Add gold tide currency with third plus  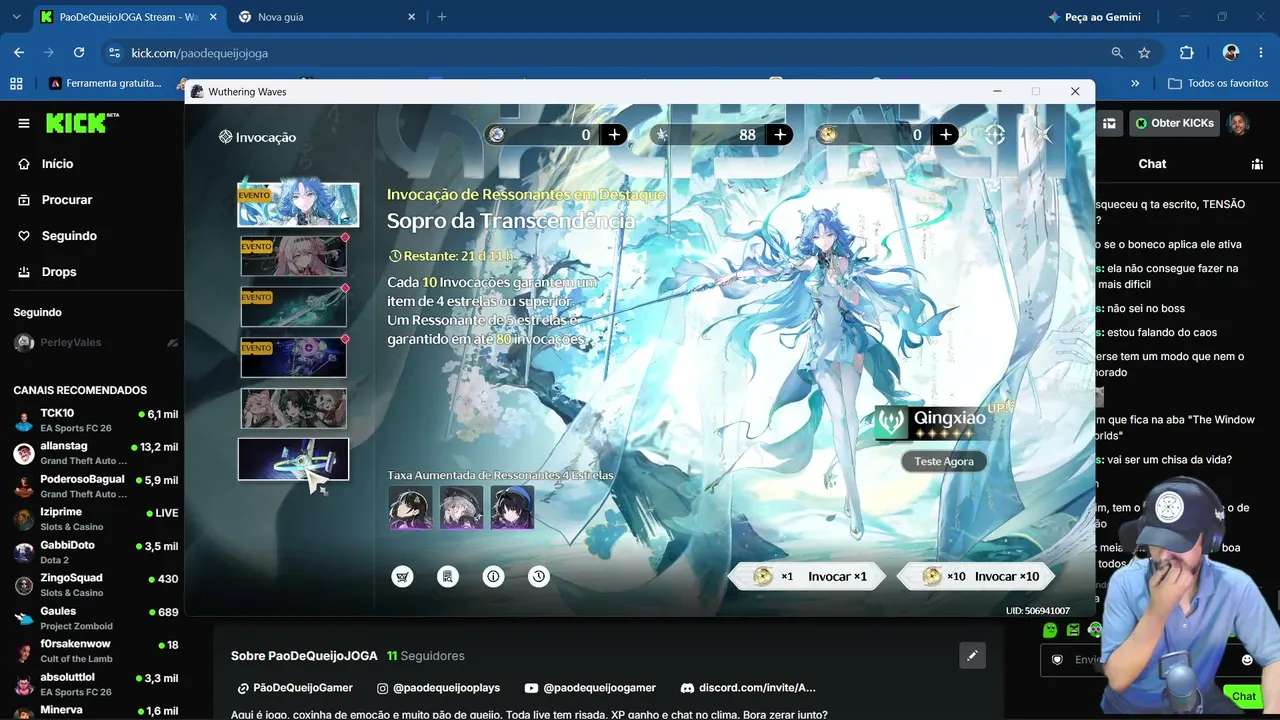click(x=946, y=135)
